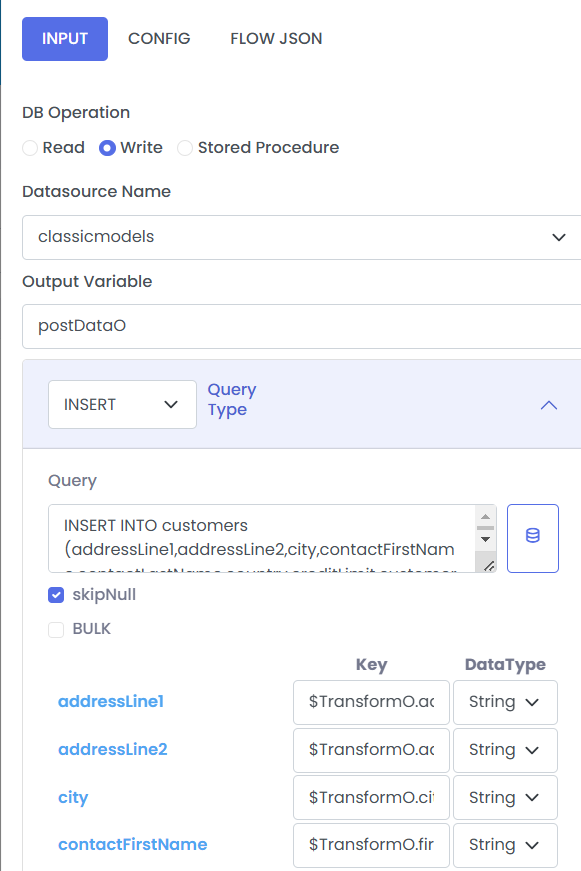
Task: Select the Read radio button
Action: 30,148
